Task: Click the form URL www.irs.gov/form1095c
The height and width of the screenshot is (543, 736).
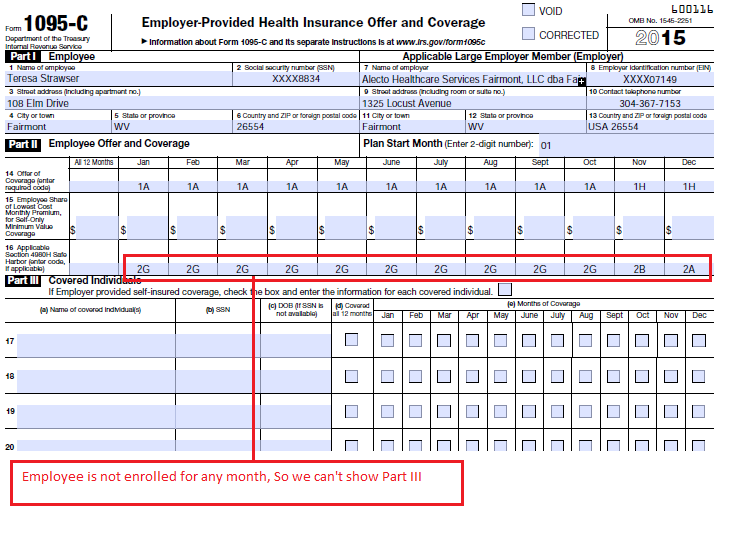Action: tap(440, 42)
